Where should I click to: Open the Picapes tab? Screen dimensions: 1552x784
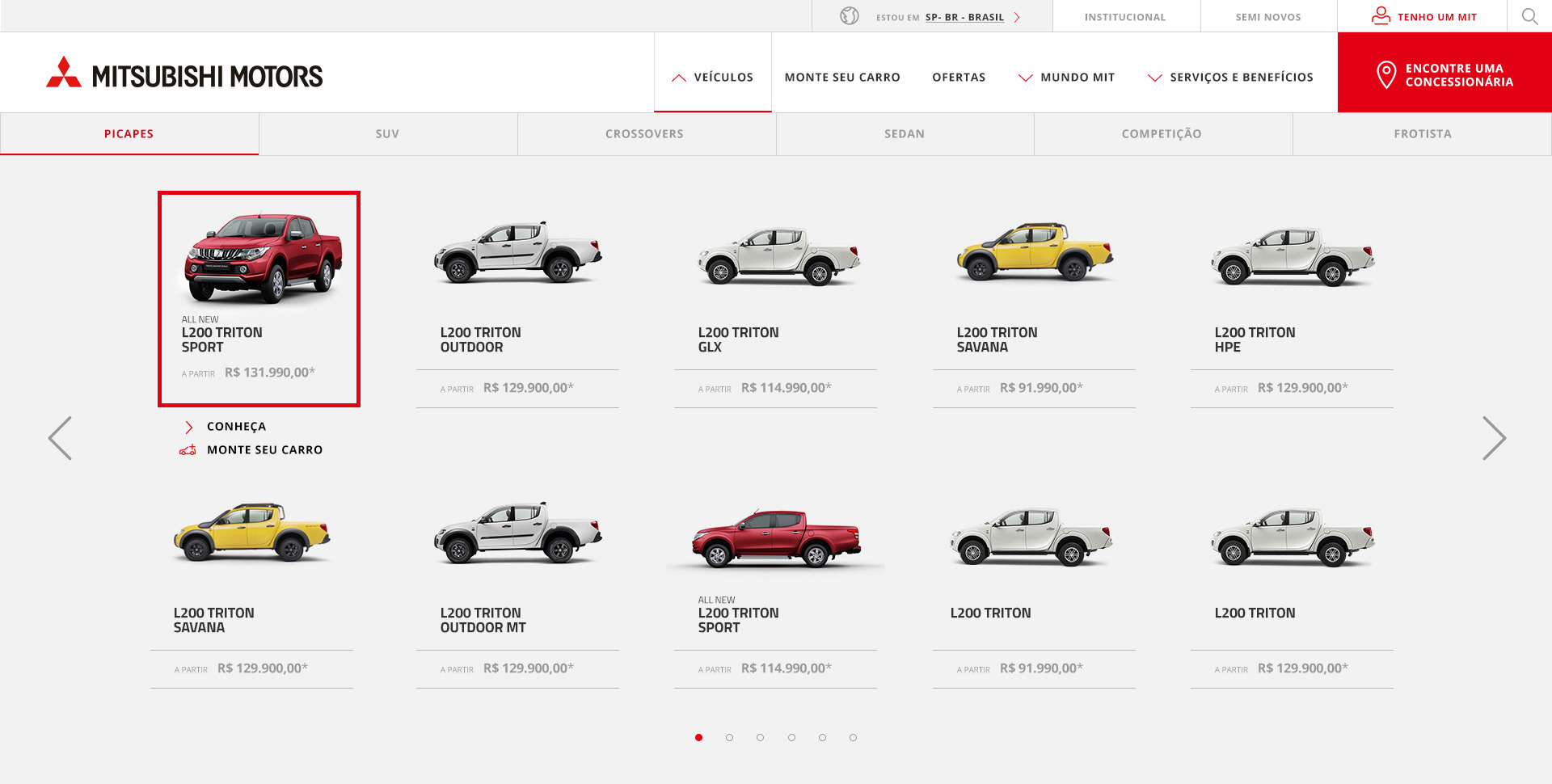click(129, 134)
